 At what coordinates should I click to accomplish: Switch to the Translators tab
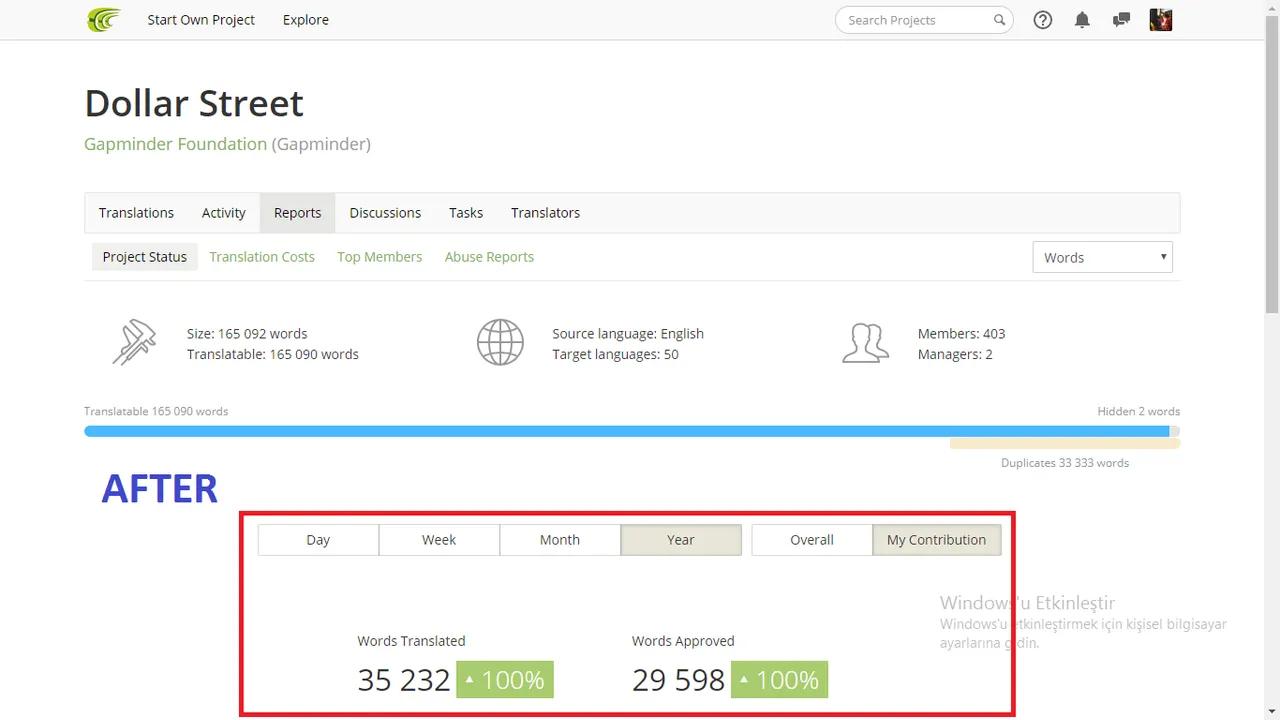pyautogui.click(x=545, y=213)
